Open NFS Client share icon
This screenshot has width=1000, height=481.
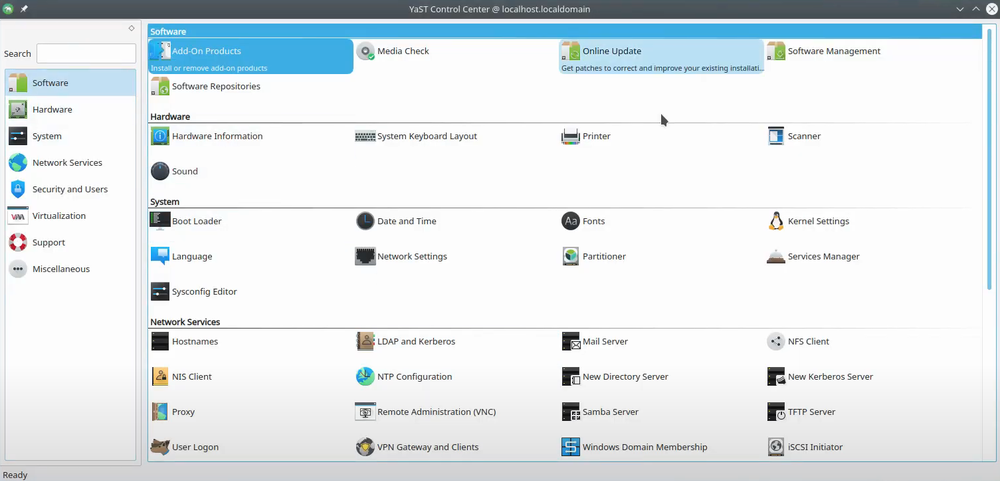(x=776, y=341)
